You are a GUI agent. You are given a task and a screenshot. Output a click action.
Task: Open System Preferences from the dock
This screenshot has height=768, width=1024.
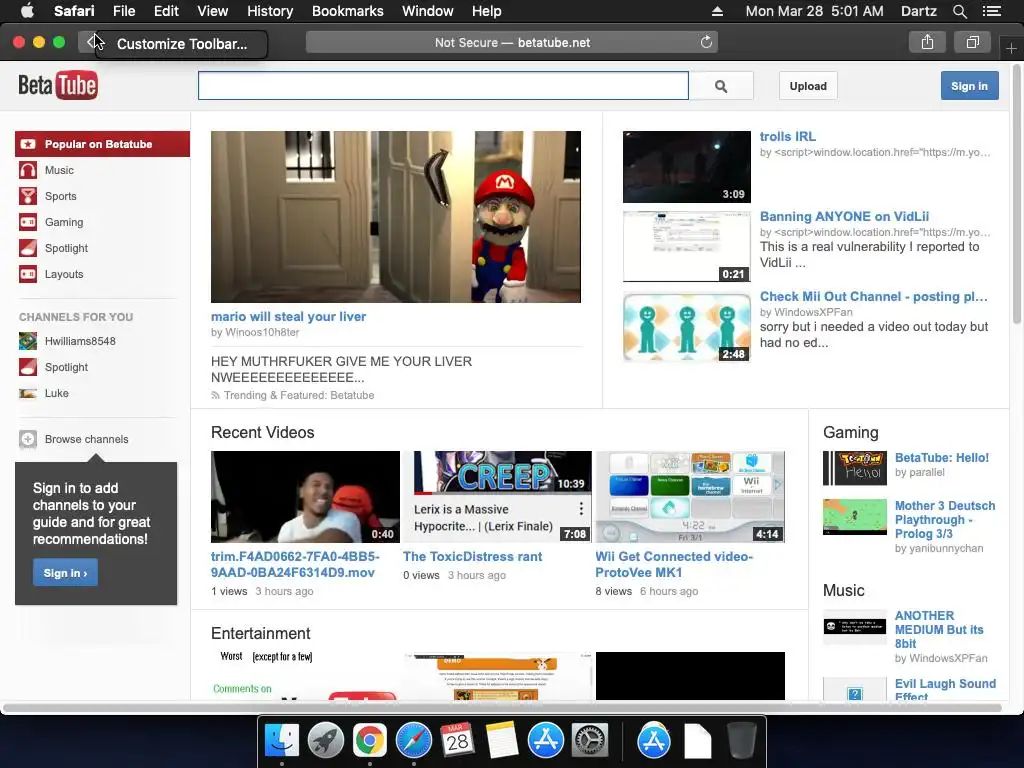(x=590, y=741)
